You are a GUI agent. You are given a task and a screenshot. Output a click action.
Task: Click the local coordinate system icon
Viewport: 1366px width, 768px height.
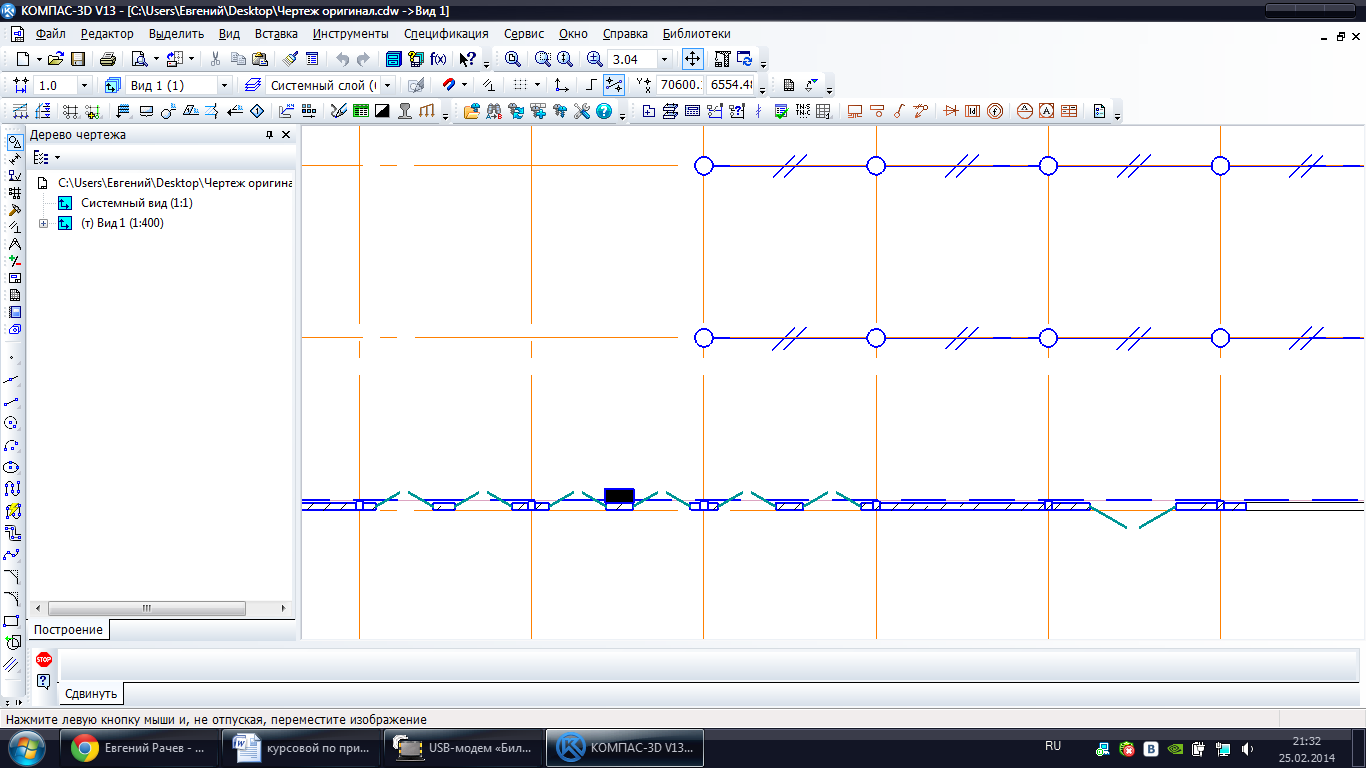[x=562, y=85]
